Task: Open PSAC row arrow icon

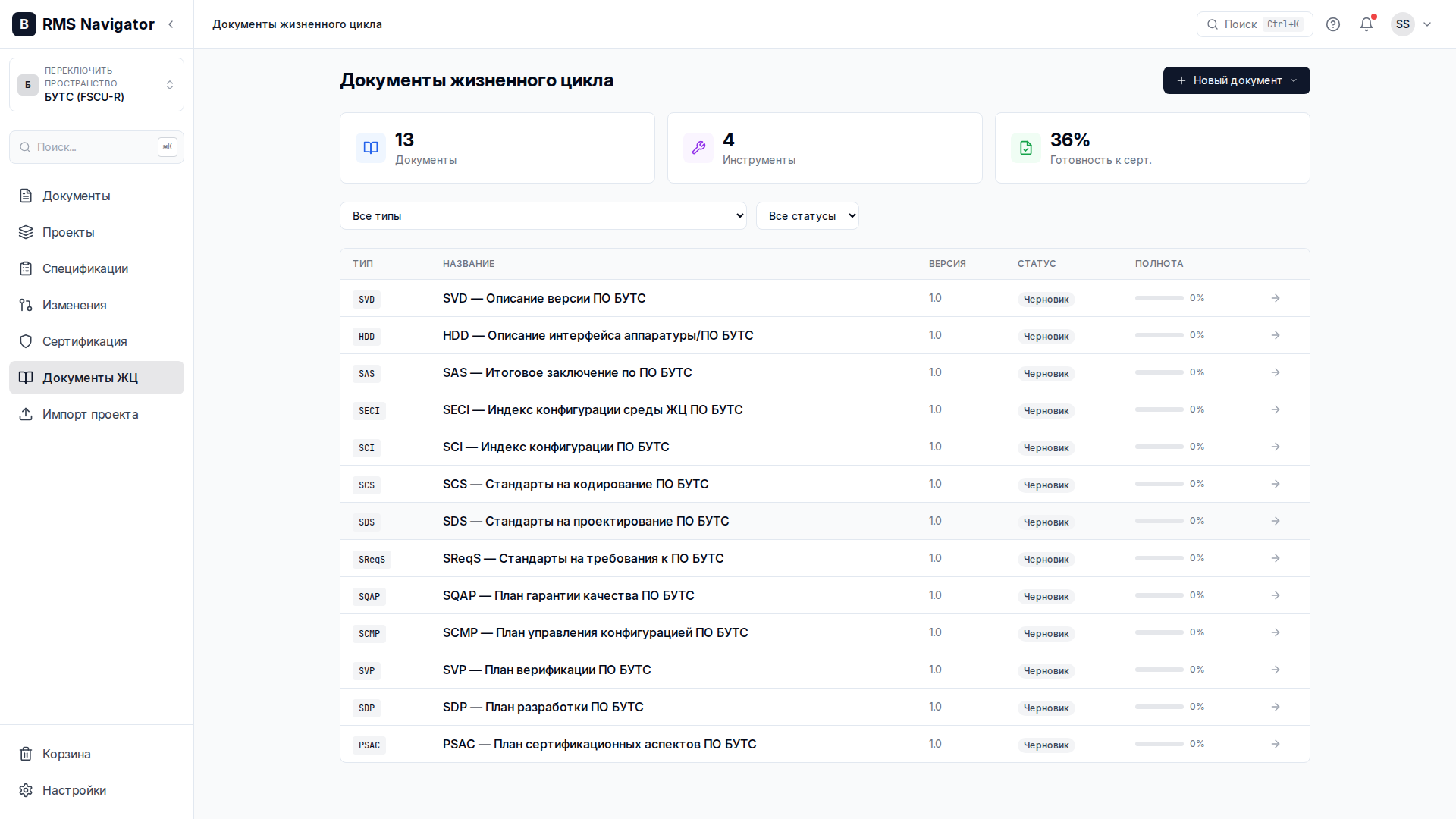Action: (x=1276, y=744)
